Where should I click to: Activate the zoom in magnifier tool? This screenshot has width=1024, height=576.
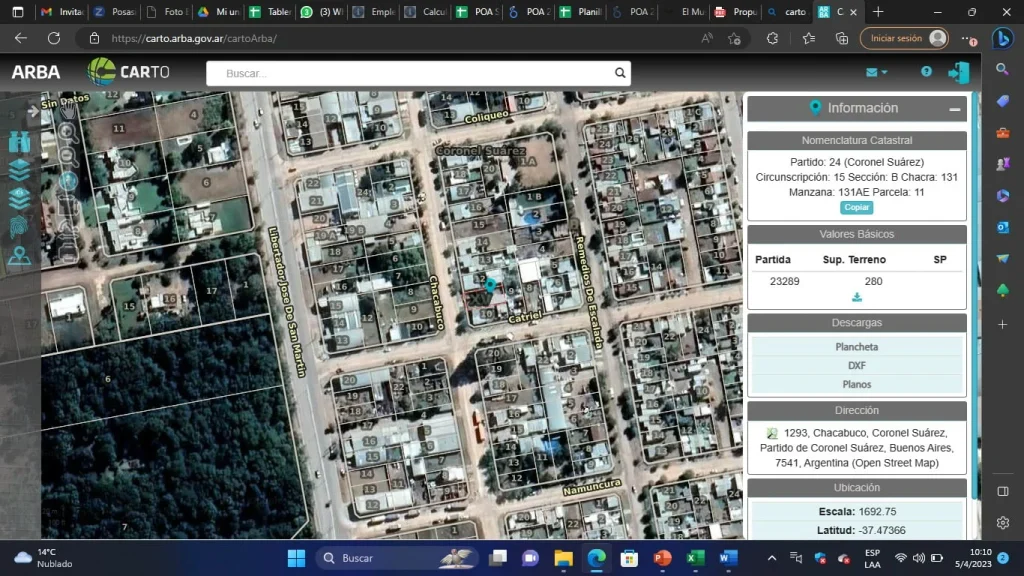(x=67, y=132)
